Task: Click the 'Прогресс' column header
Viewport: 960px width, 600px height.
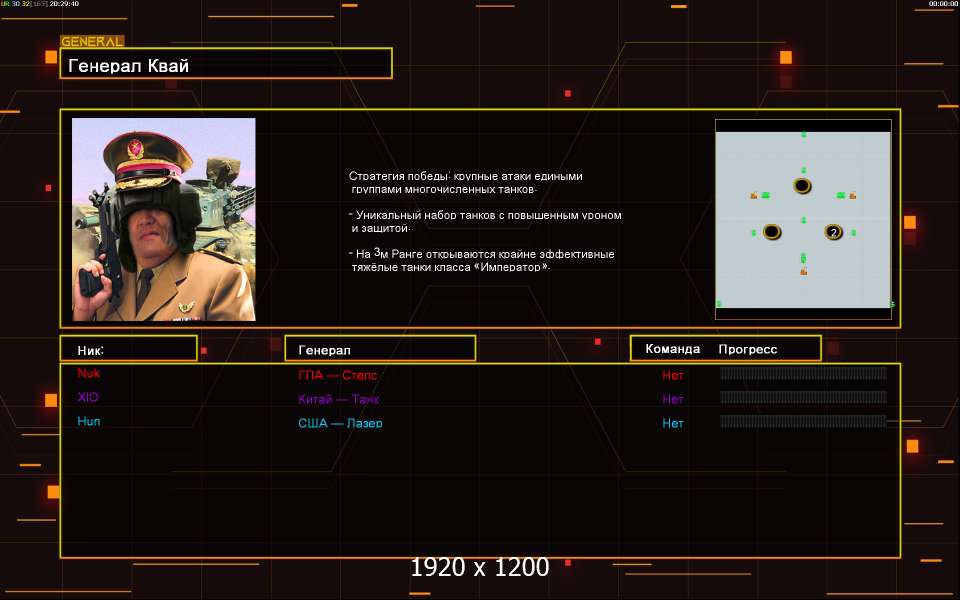Action: point(748,349)
